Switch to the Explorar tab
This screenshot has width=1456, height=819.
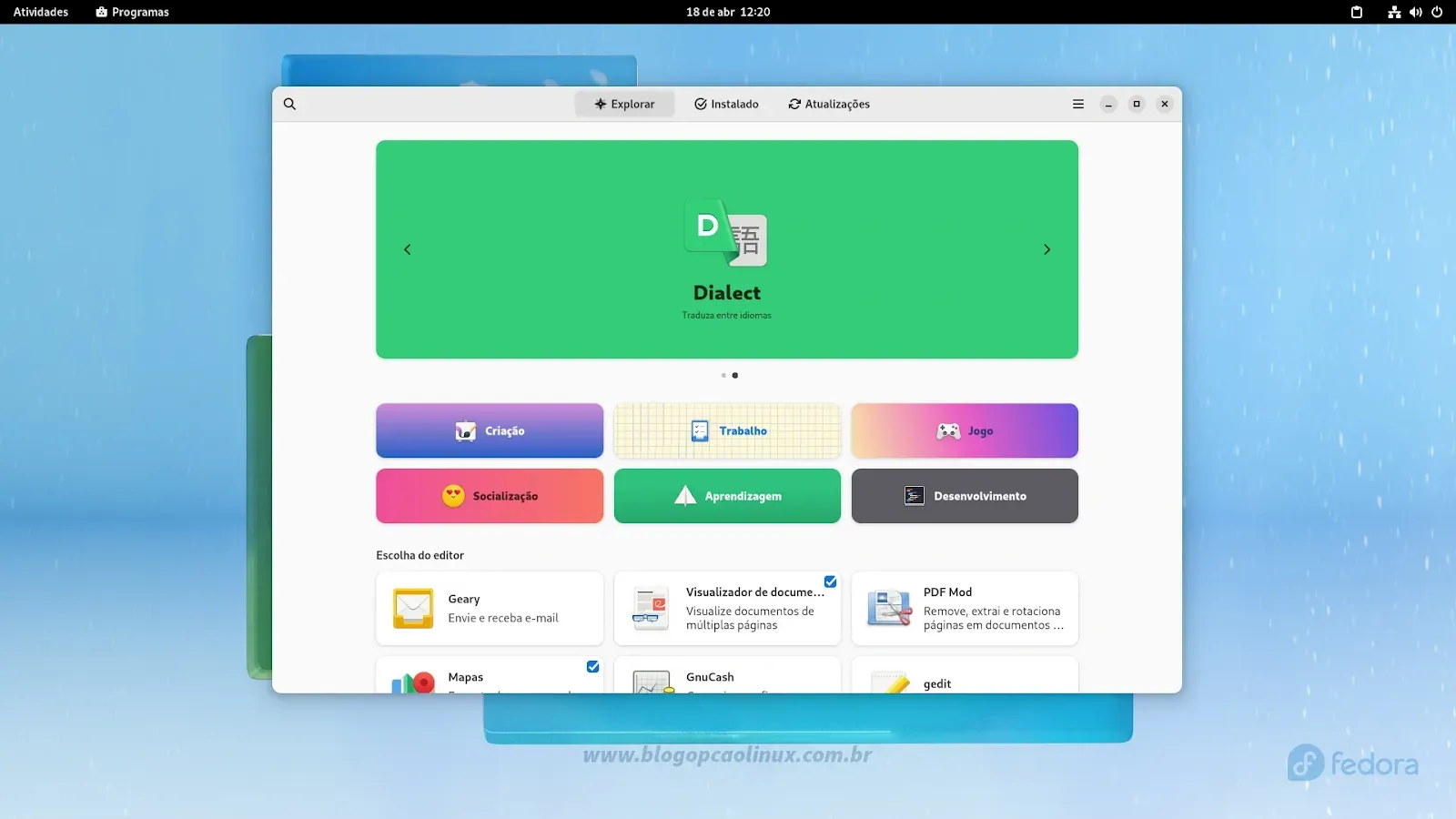(x=624, y=104)
